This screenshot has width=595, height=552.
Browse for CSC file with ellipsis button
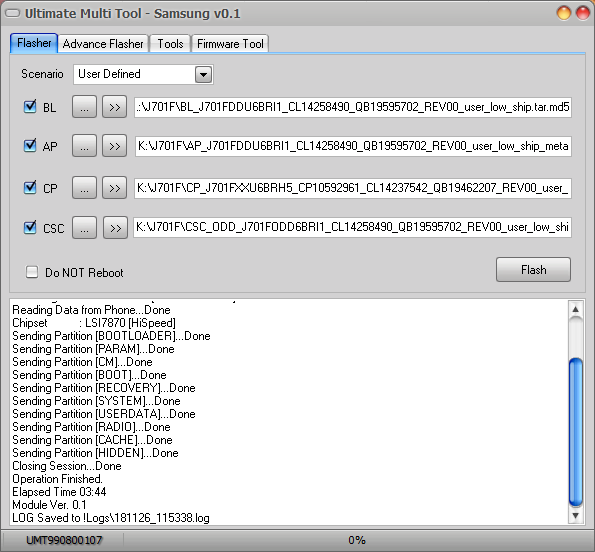pos(84,228)
